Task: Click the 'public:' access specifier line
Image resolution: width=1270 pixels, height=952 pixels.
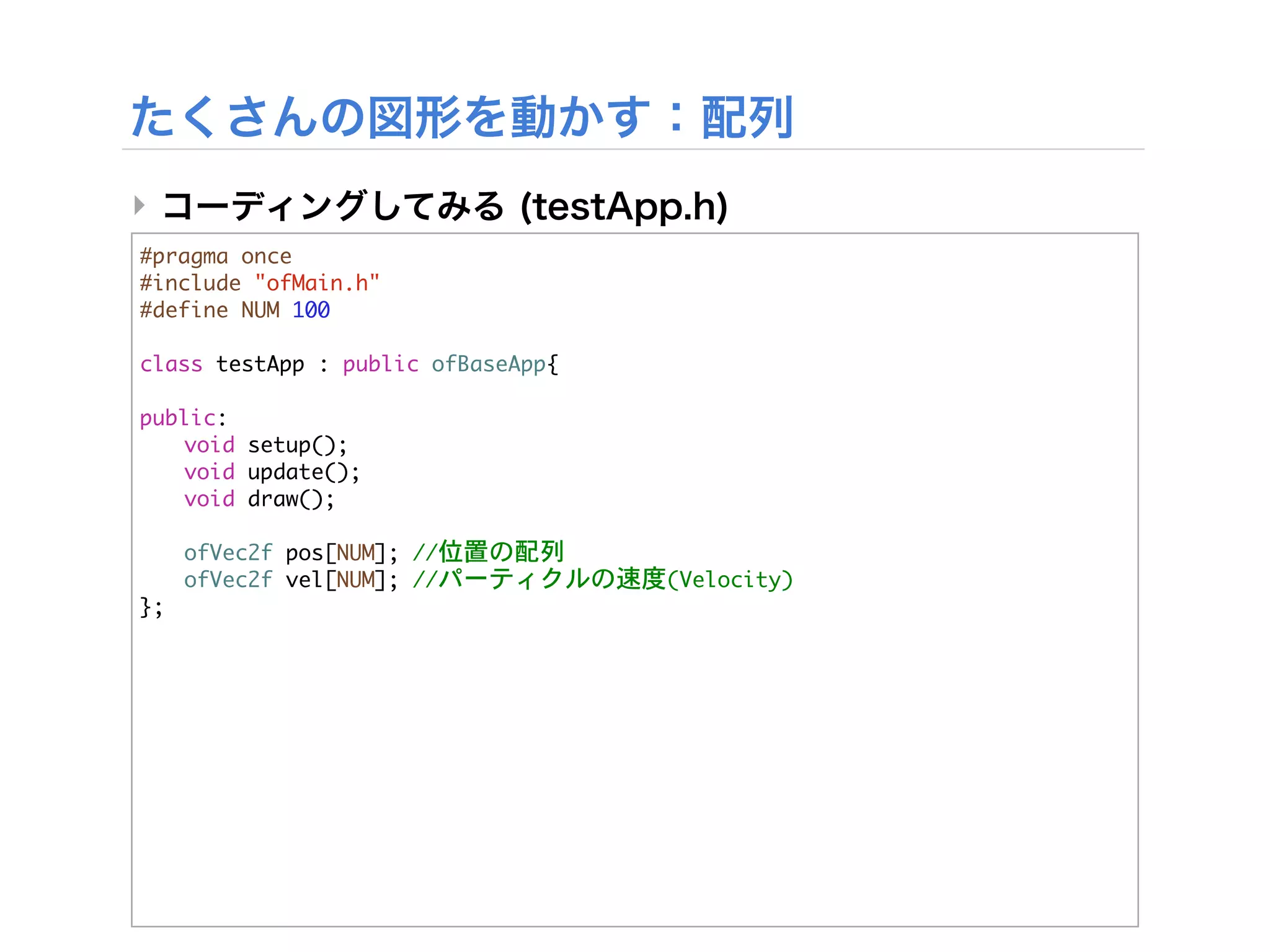Action: 183,418
